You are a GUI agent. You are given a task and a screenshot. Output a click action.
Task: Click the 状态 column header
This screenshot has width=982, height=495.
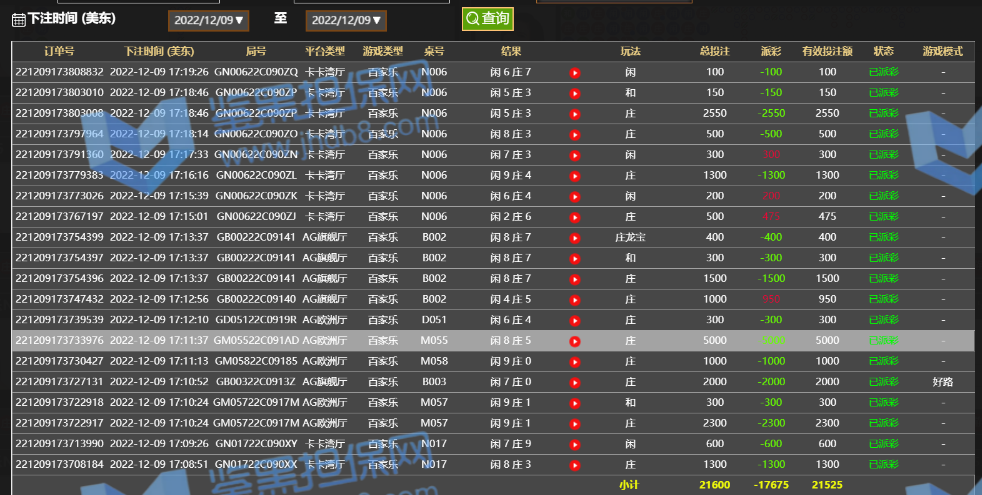pyautogui.click(x=884, y=51)
